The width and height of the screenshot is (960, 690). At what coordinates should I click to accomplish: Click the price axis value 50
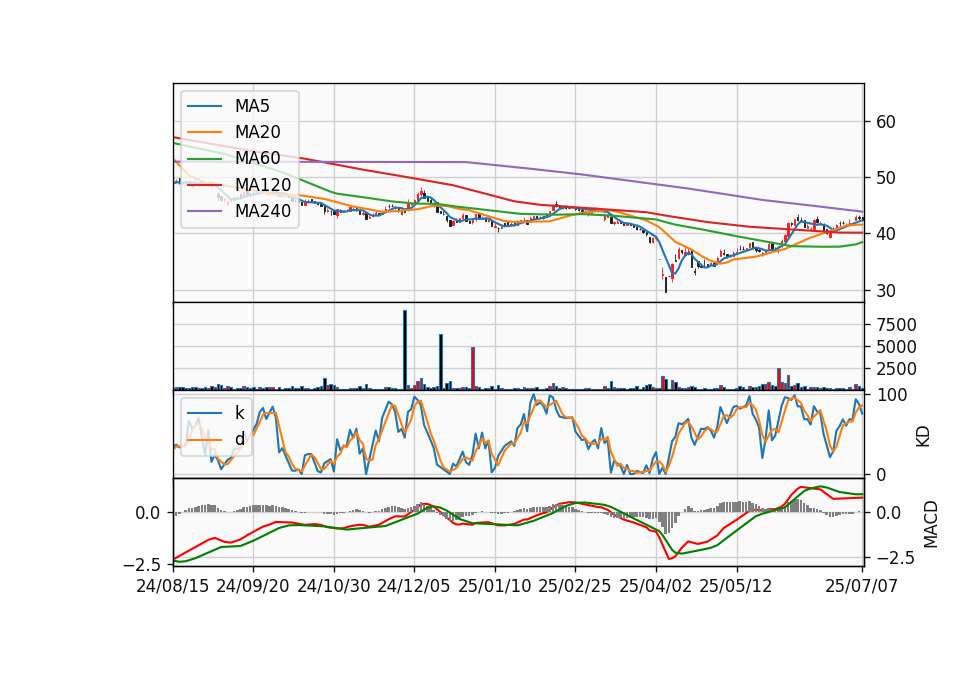(x=885, y=178)
